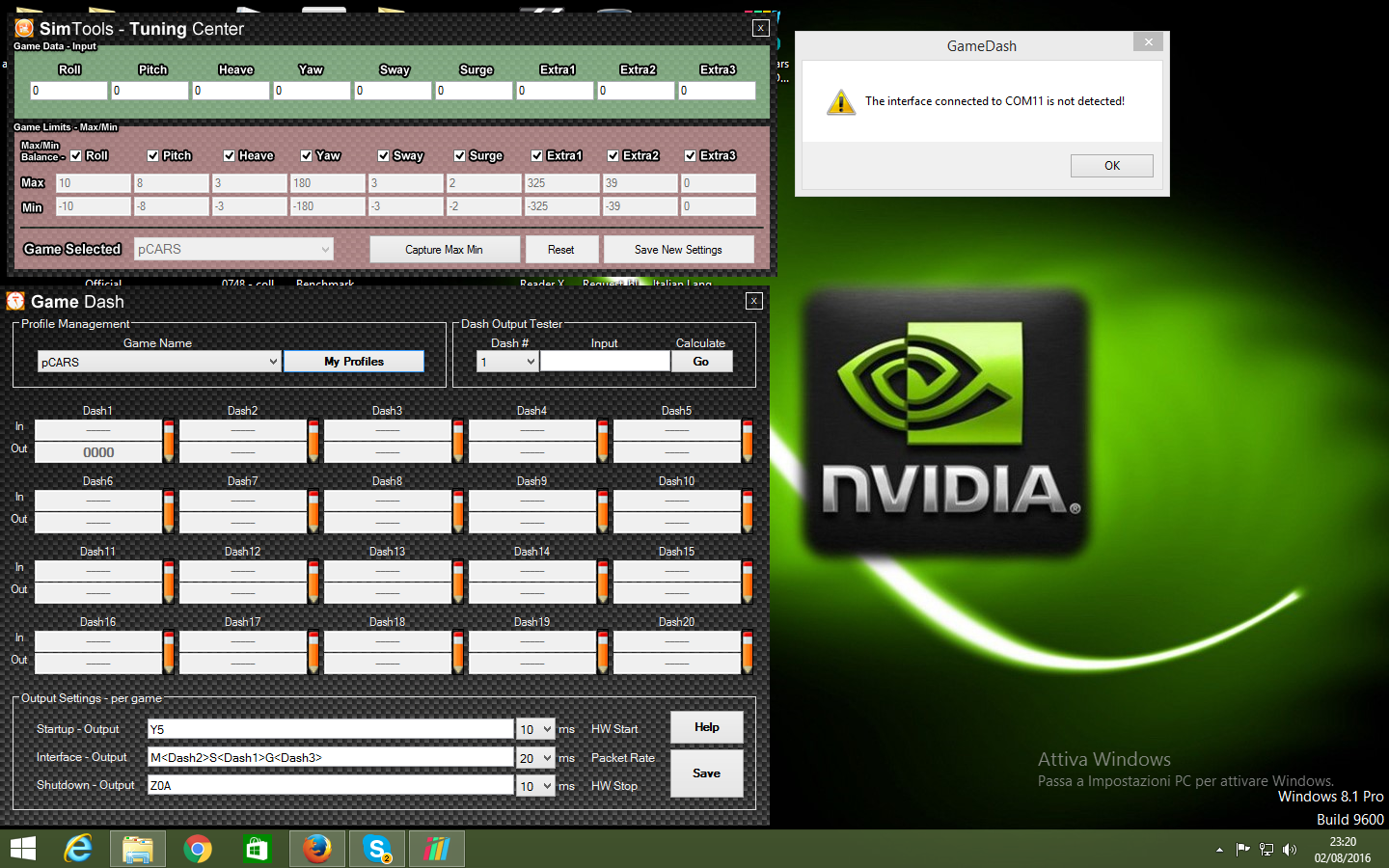The width and height of the screenshot is (1389, 868).
Task: Open Internet Explorer from the taskbar
Action: (78, 849)
